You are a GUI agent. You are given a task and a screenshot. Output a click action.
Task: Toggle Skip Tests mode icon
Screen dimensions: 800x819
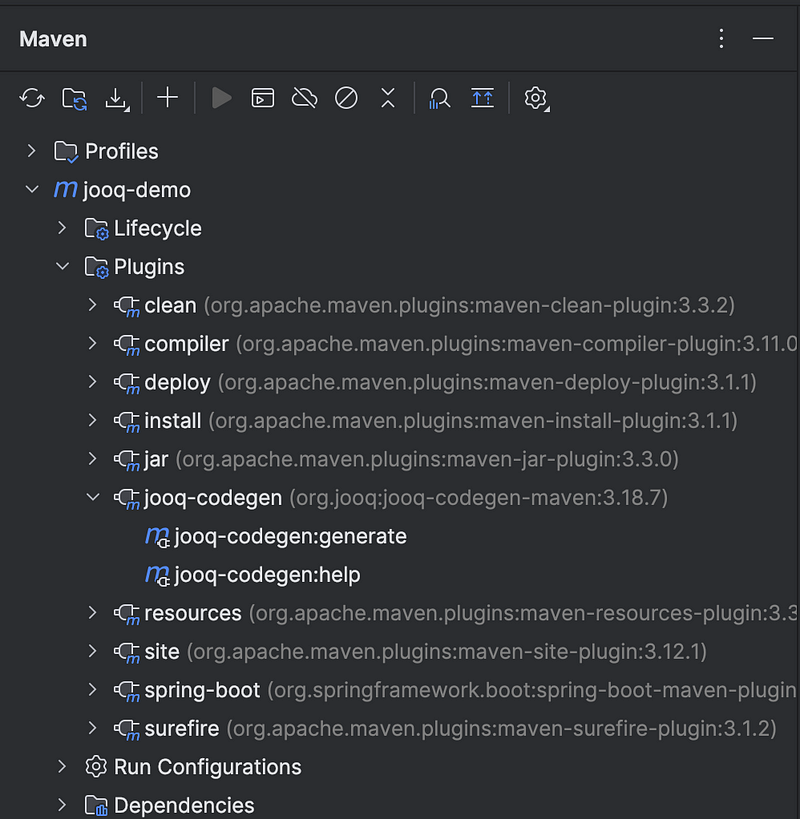pyautogui.click(x=346, y=98)
